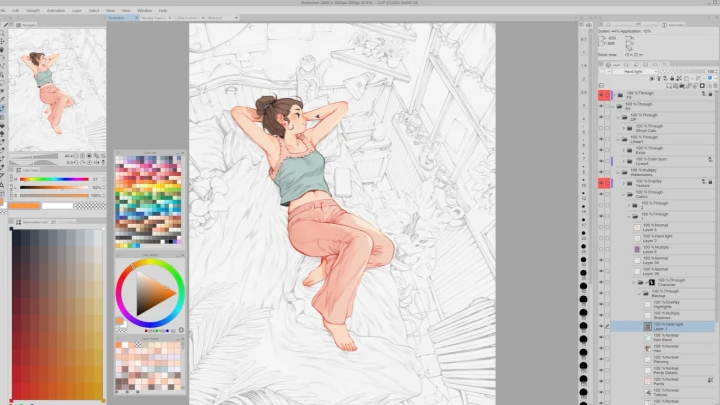720x405 pixels.
Task: Click pen editing icon beside Layer 1
Action: [x=607, y=326]
